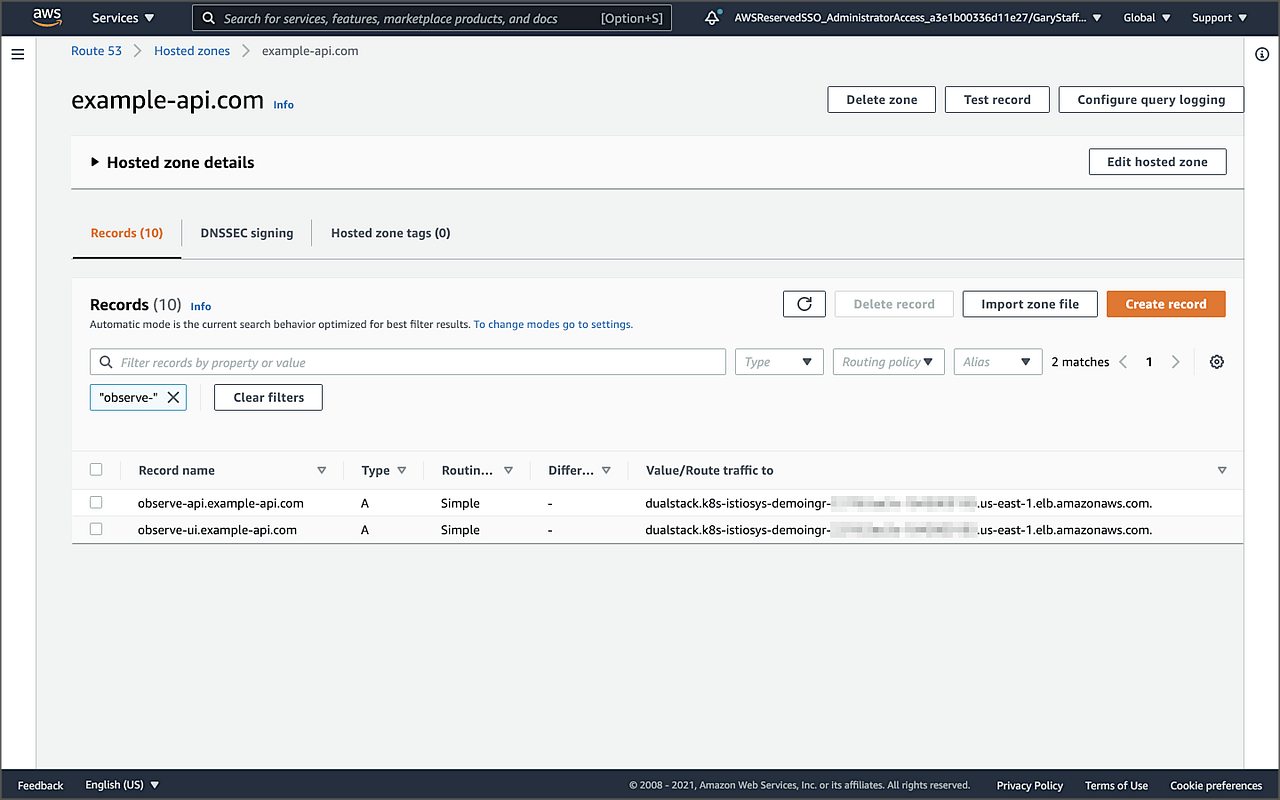1280x800 pixels.
Task: Open Info link next to example-api.com title
Action: 284,105
